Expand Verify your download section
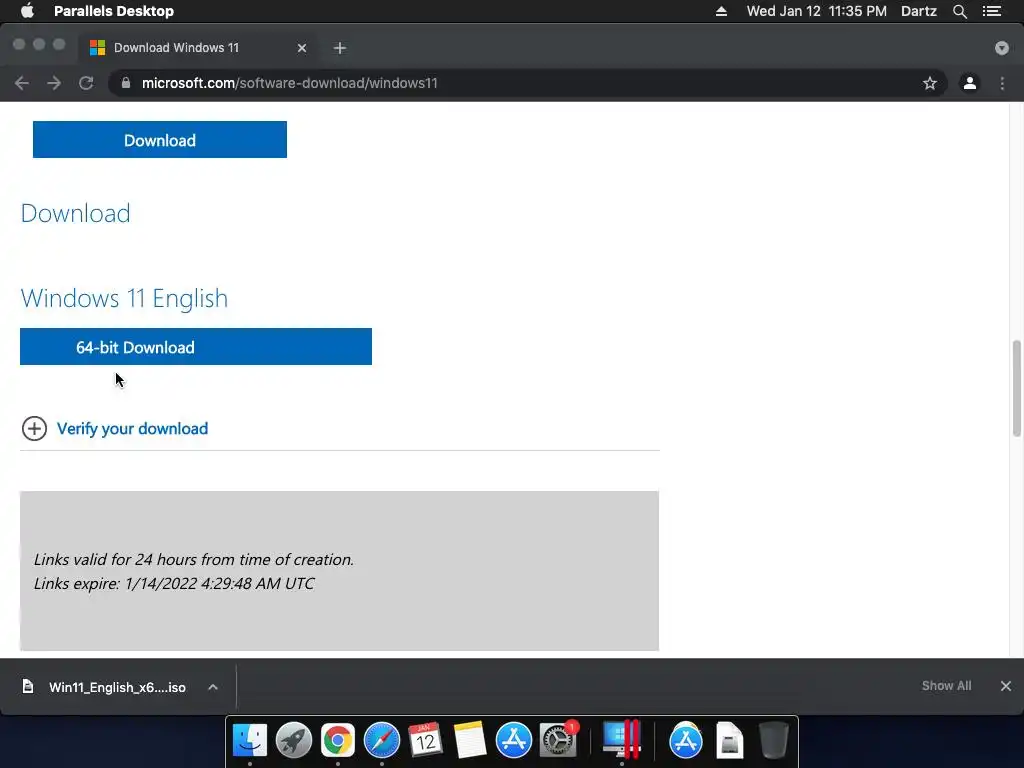The width and height of the screenshot is (1024, 768). click(x=35, y=428)
